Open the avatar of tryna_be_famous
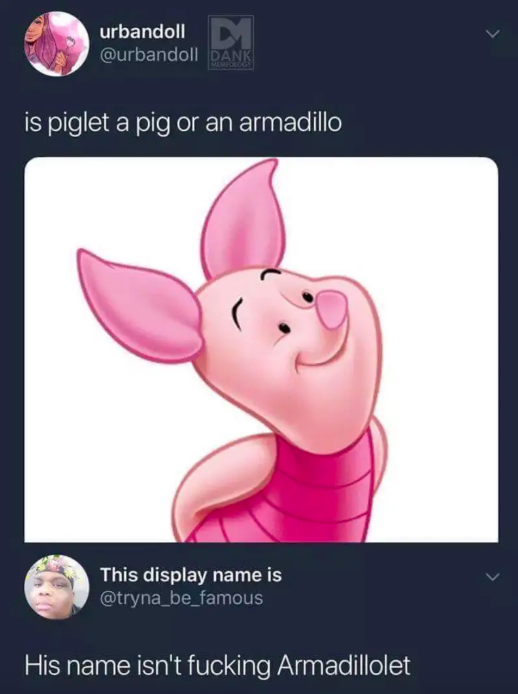This screenshot has width=518, height=694. point(57,587)
